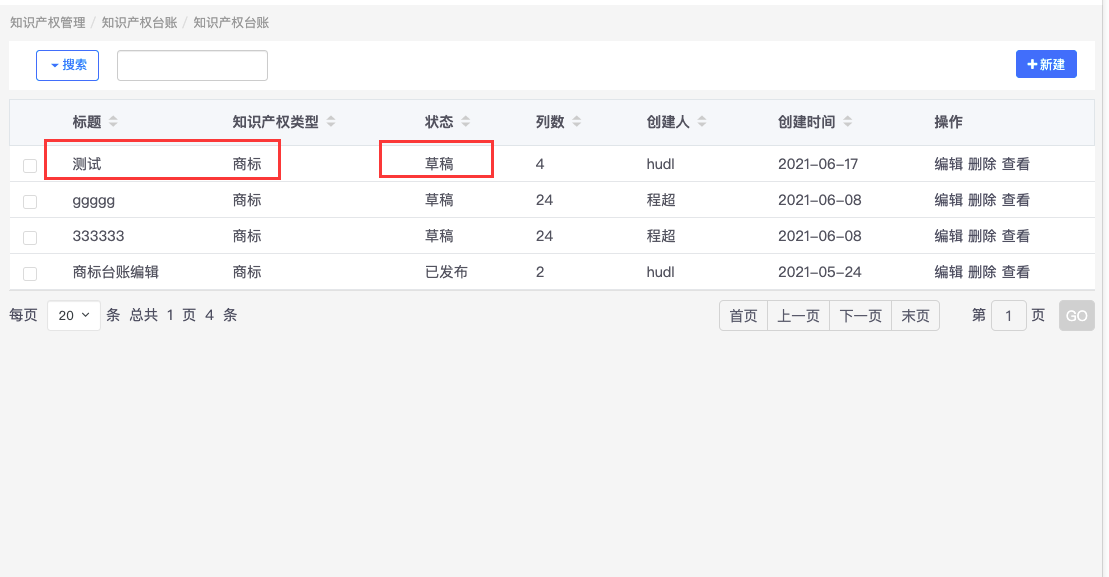Tick the checkbox for row ggggg

(30, 201)
